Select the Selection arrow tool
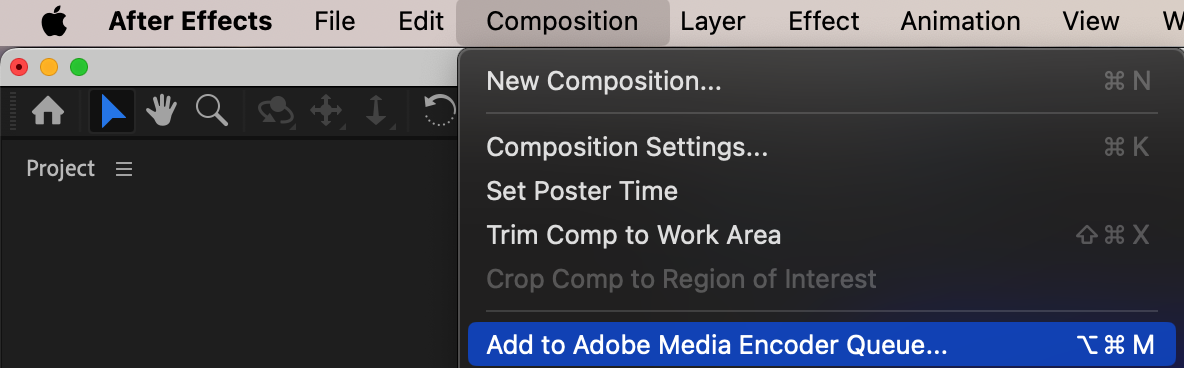The image size is (1184, 368). click(113, 112)
